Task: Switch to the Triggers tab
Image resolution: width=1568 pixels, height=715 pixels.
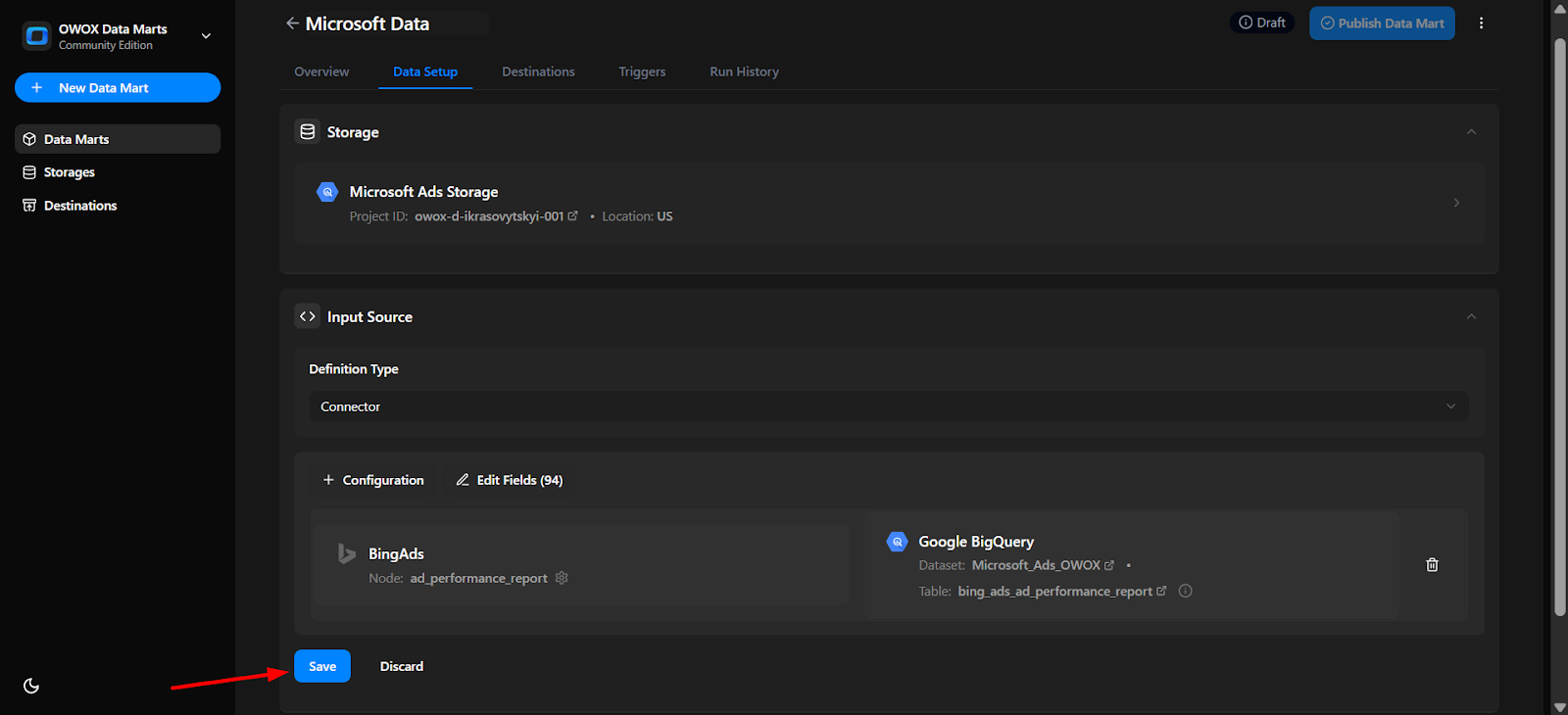Action: point(642,71)
